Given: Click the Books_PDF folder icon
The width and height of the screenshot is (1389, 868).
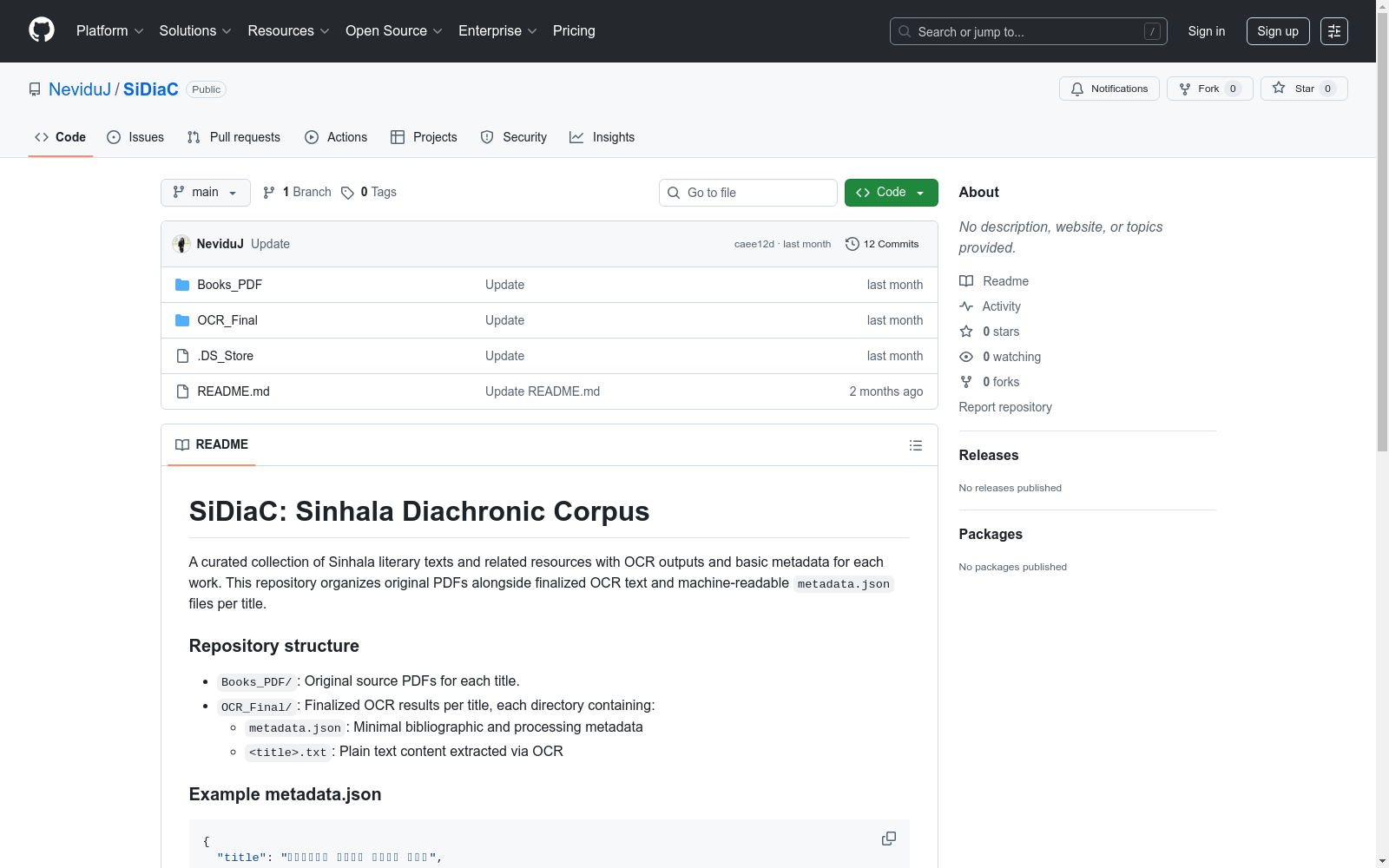Looking at the screenshot, I should (182, 285).
